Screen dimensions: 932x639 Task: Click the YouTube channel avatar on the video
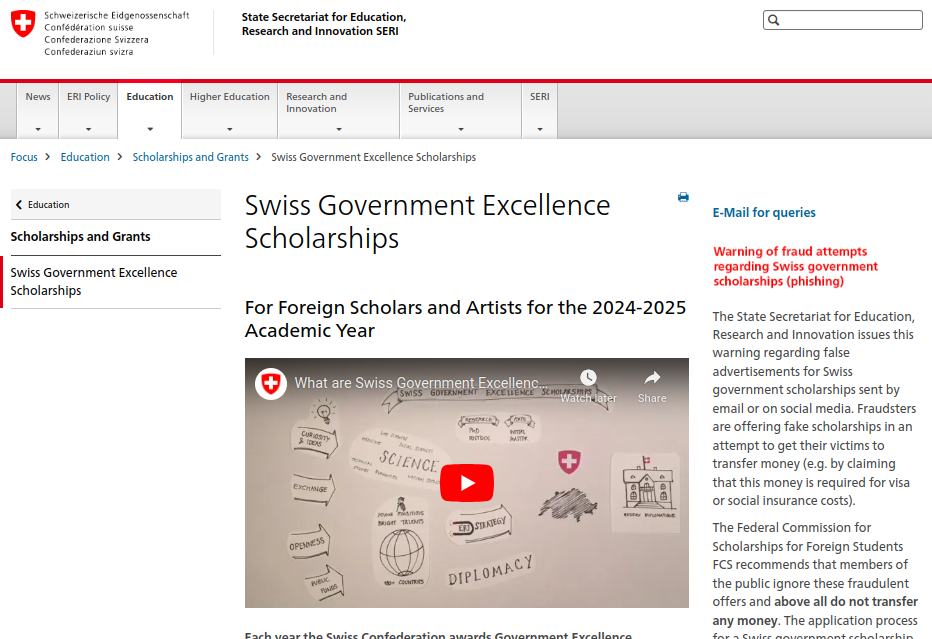270,383
